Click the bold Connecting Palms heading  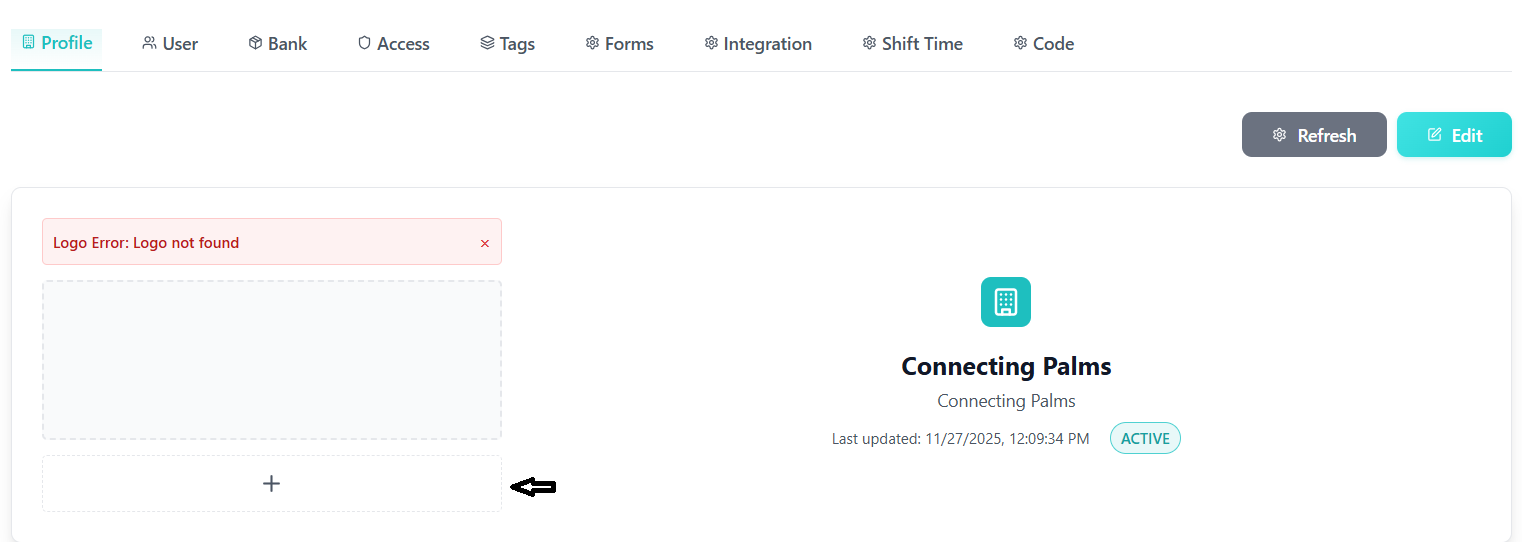click(x=1006, y=366)
